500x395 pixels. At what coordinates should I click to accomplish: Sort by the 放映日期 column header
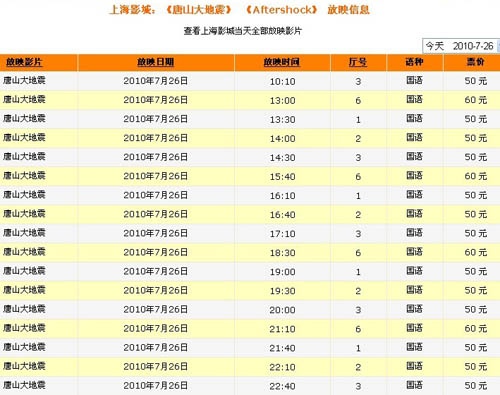(x=156, y=62)
